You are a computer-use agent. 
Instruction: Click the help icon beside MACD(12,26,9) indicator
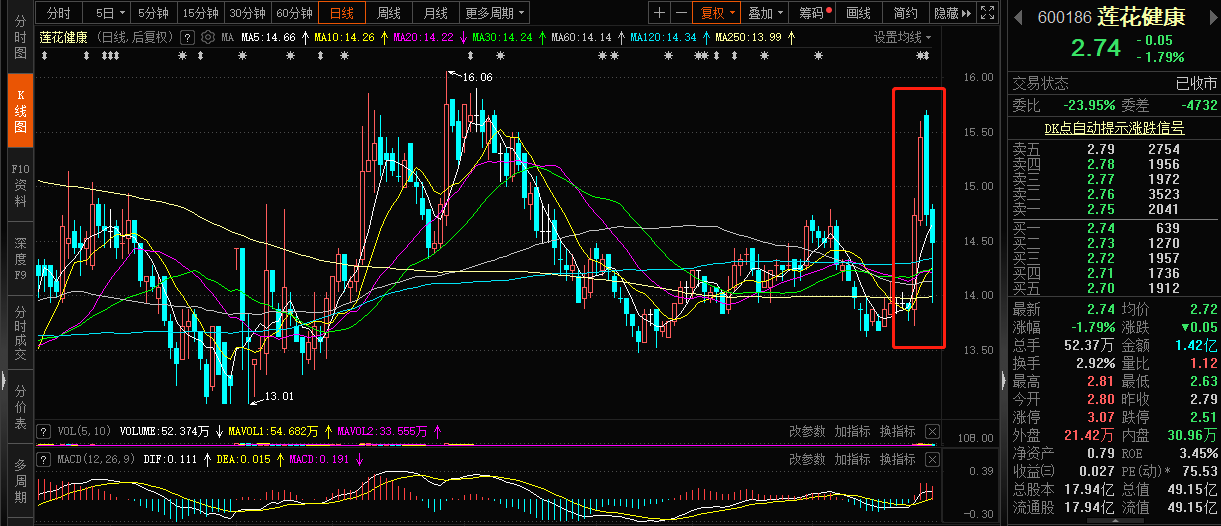pyautogui.click(x=44, y=459)
